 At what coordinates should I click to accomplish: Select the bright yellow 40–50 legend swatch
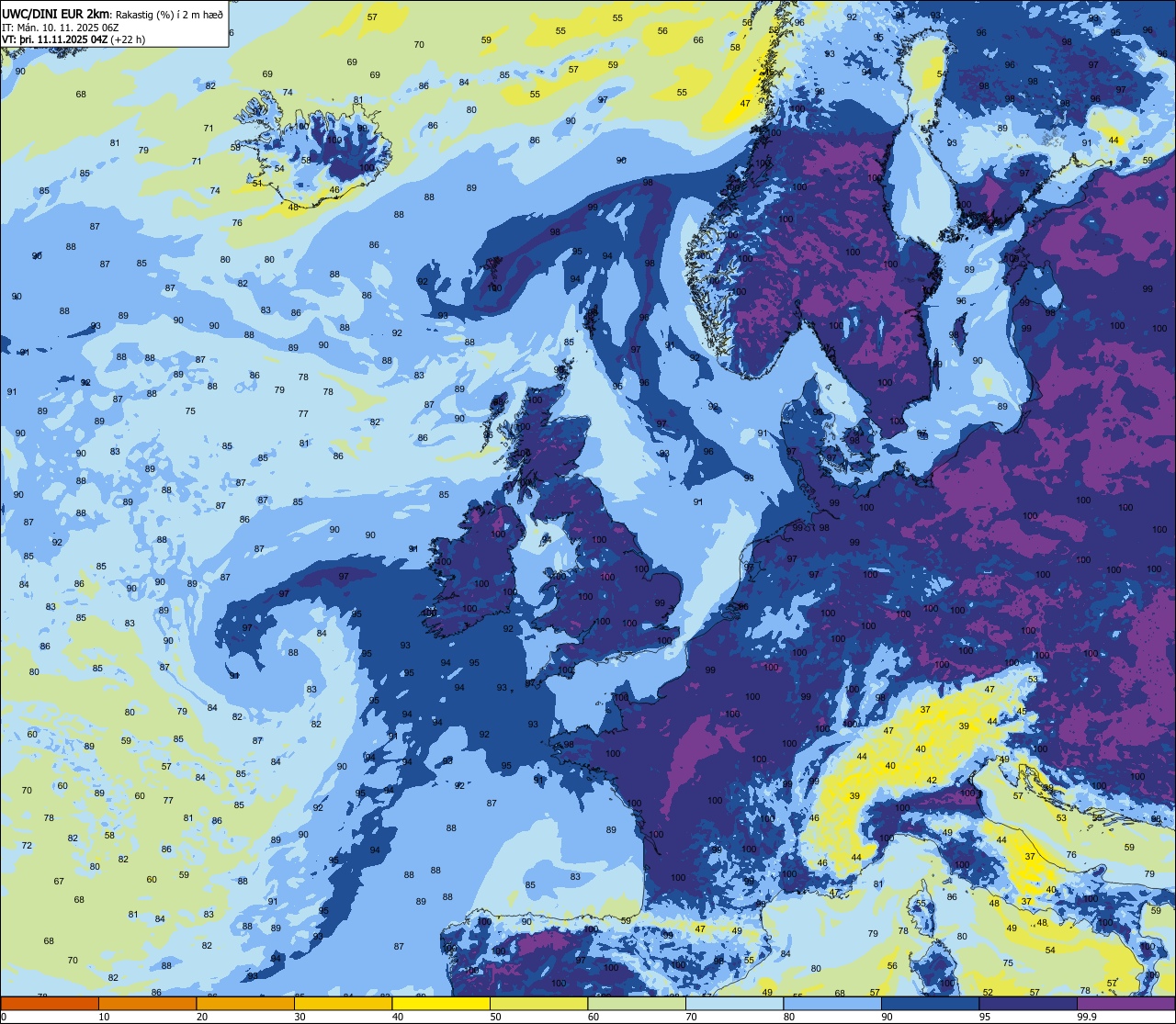441,1003
